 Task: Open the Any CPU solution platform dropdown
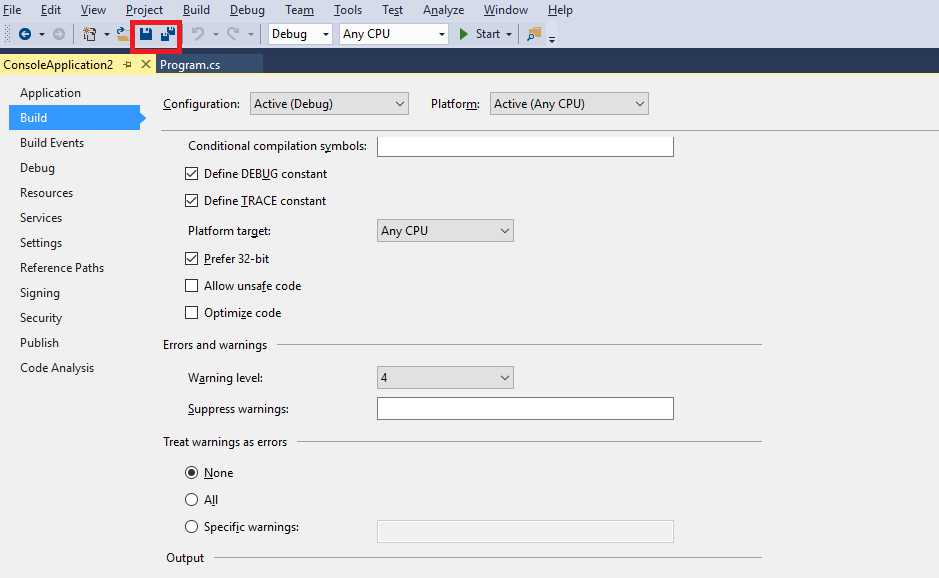coord(393,34)
